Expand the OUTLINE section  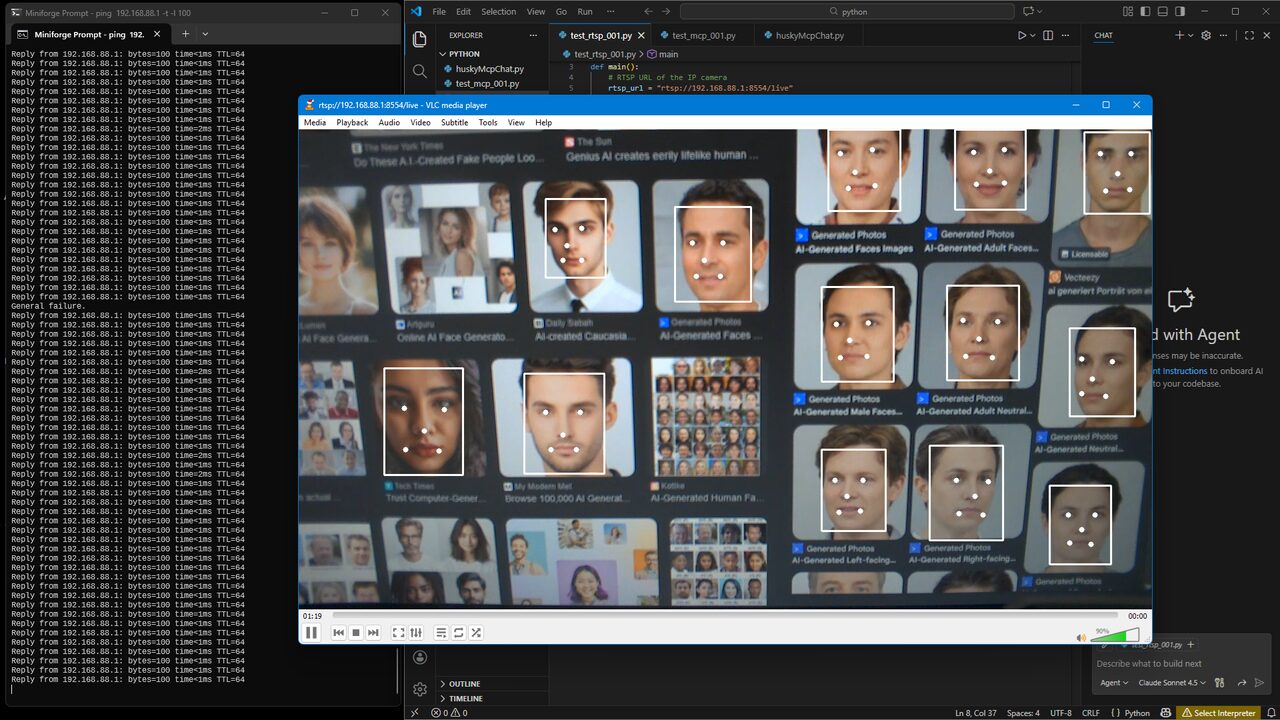(x=464, y=684)
